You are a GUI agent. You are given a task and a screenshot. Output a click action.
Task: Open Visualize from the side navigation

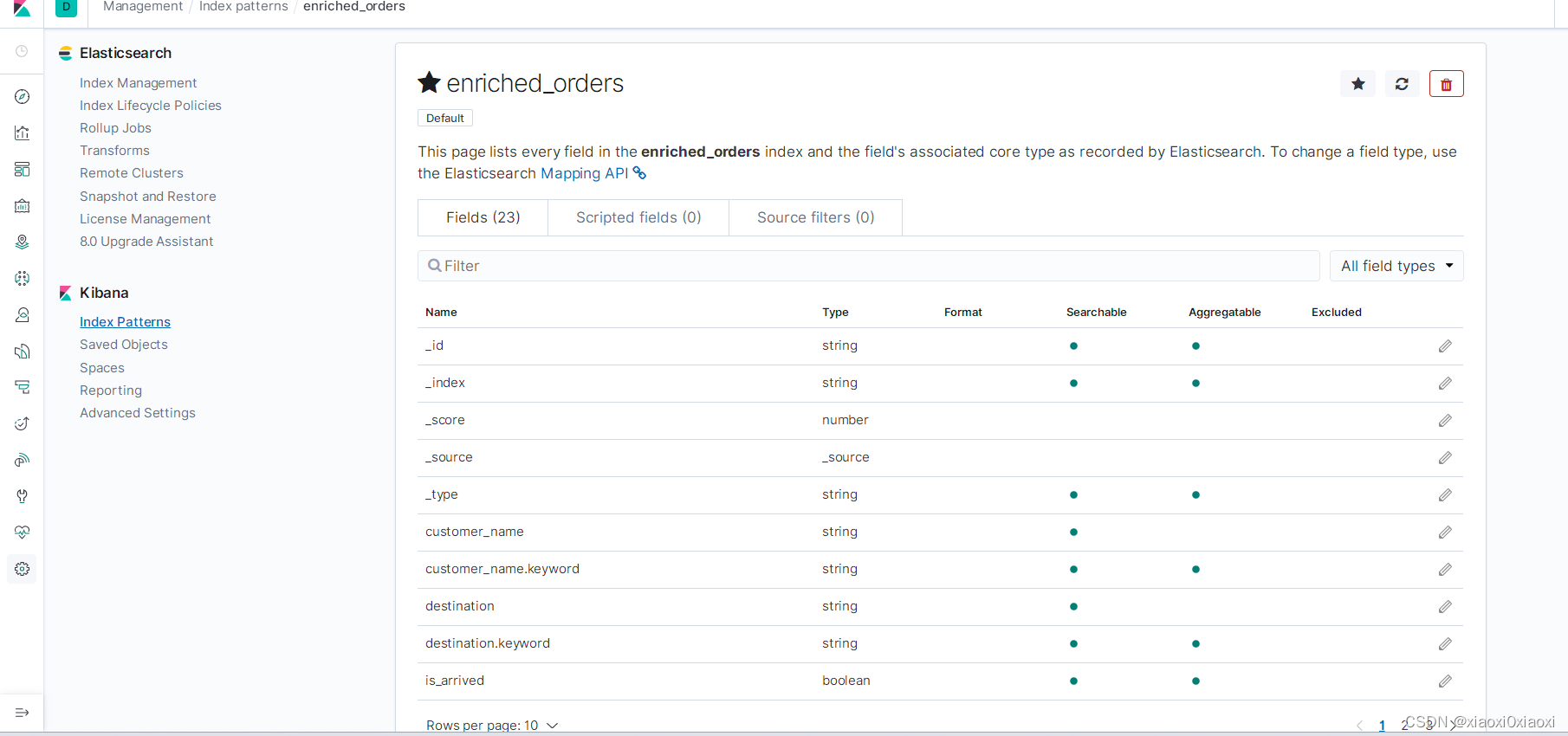(x=23, y=132)
